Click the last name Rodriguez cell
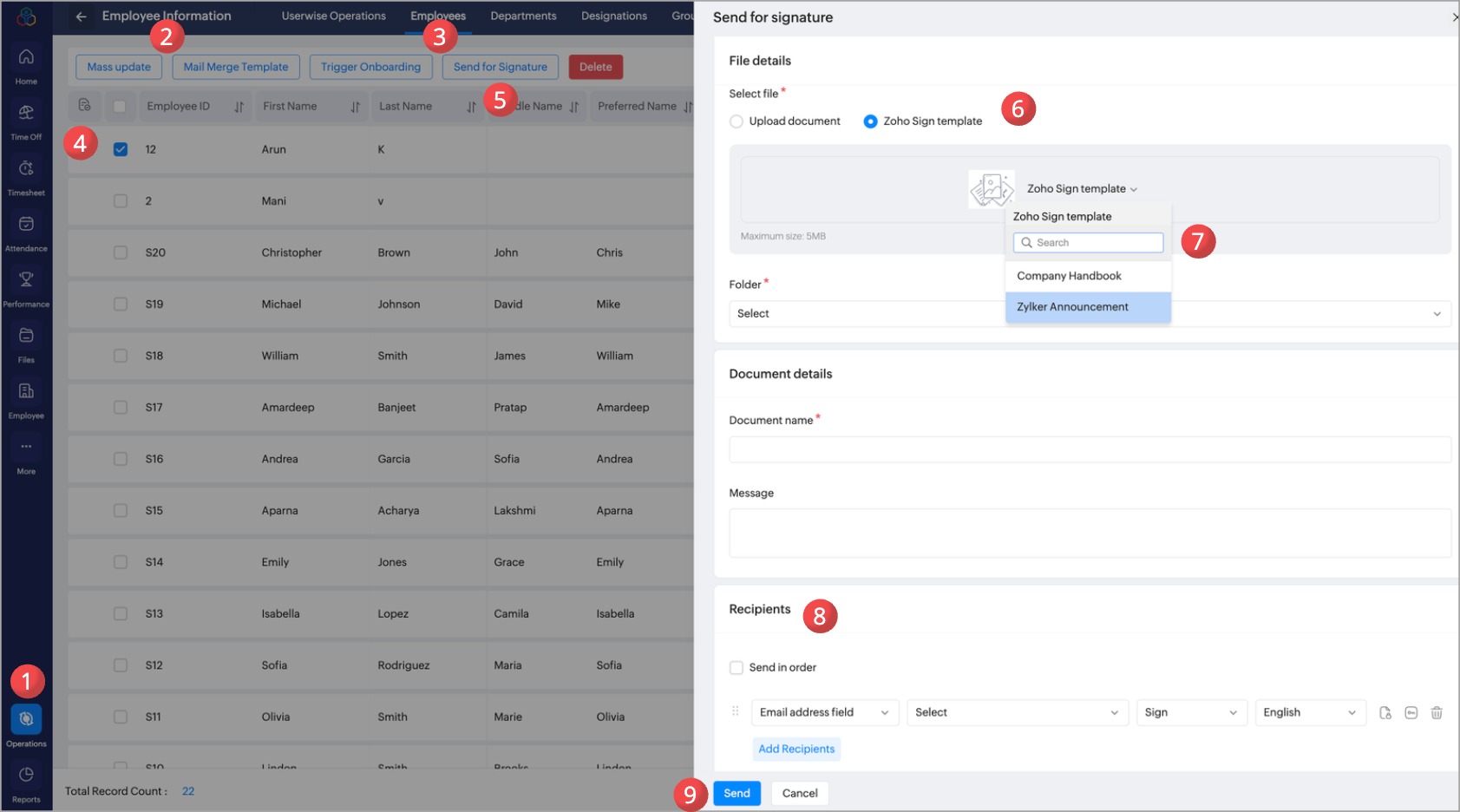This screenshot has height=812, width=1460. (403, 665)
